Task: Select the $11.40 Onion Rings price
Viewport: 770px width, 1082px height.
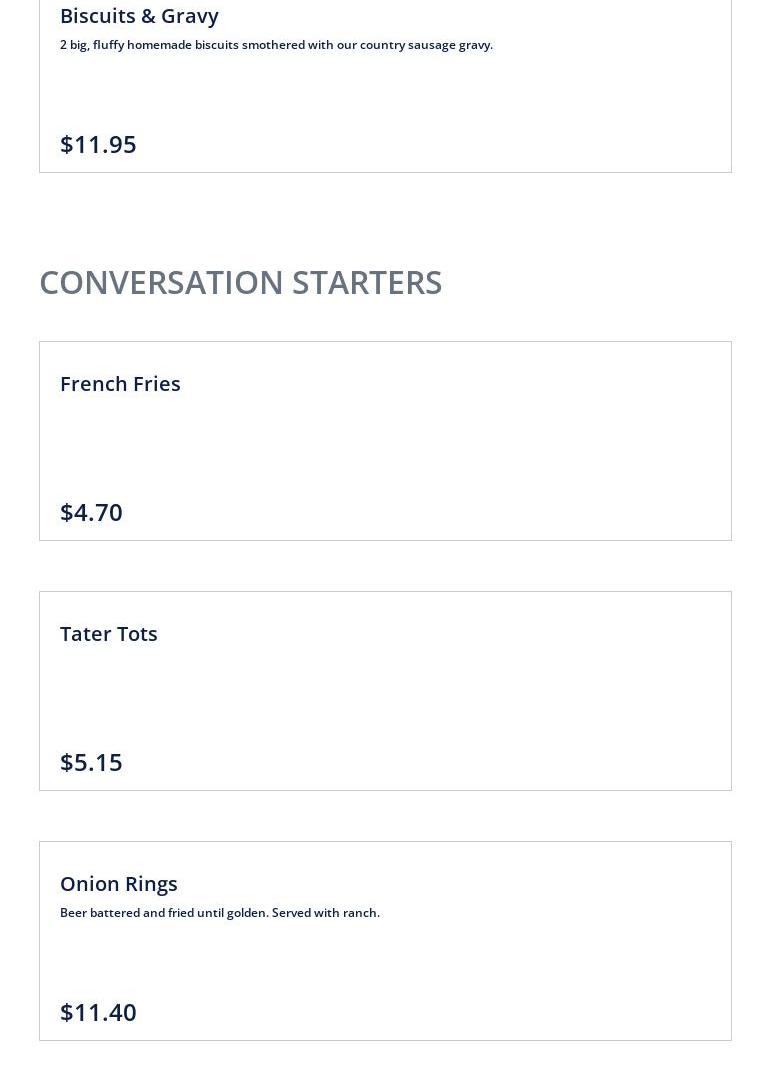Action: (98, 1012)
